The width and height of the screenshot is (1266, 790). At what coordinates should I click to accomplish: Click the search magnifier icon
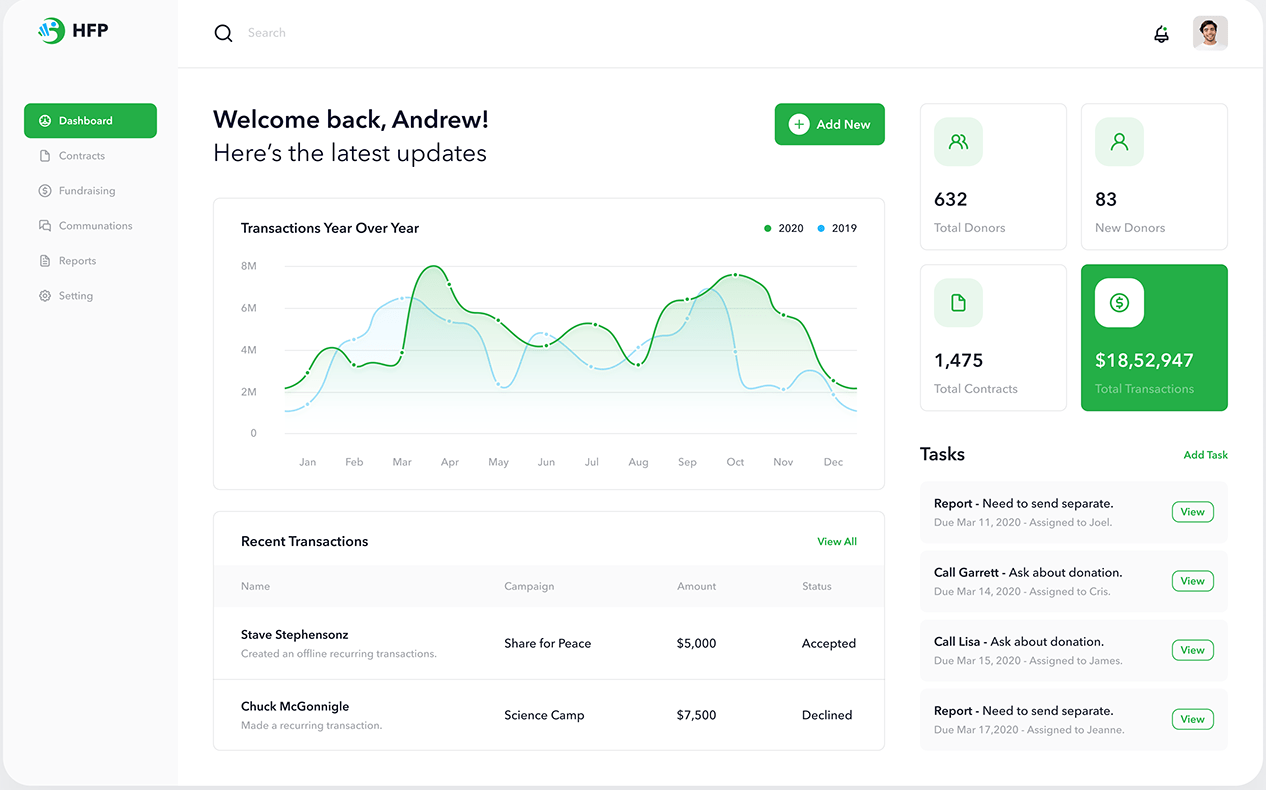[223, 33]
